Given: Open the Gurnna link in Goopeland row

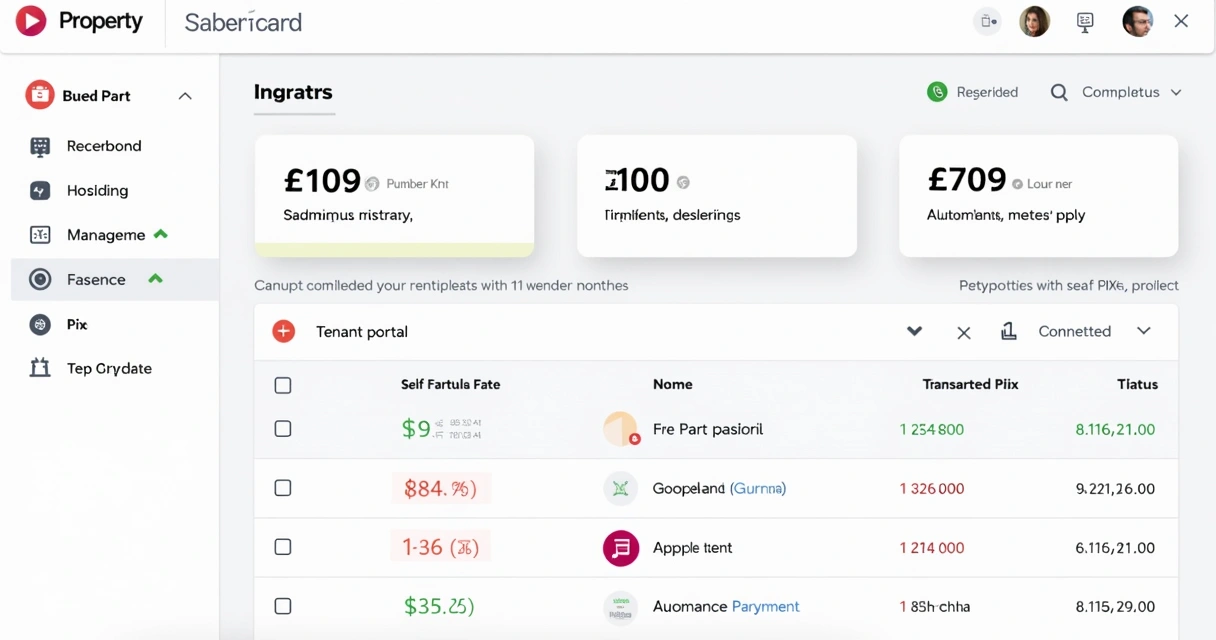Looking at the screenshot, I should coord(758,488).
